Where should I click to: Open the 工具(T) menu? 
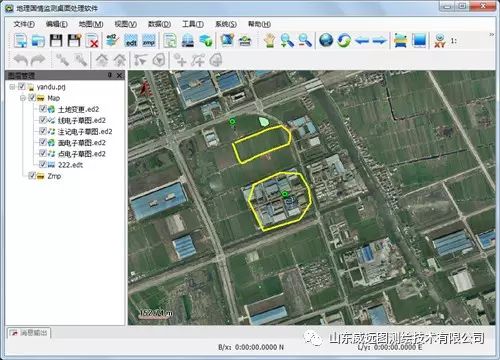tap(193, 24)
